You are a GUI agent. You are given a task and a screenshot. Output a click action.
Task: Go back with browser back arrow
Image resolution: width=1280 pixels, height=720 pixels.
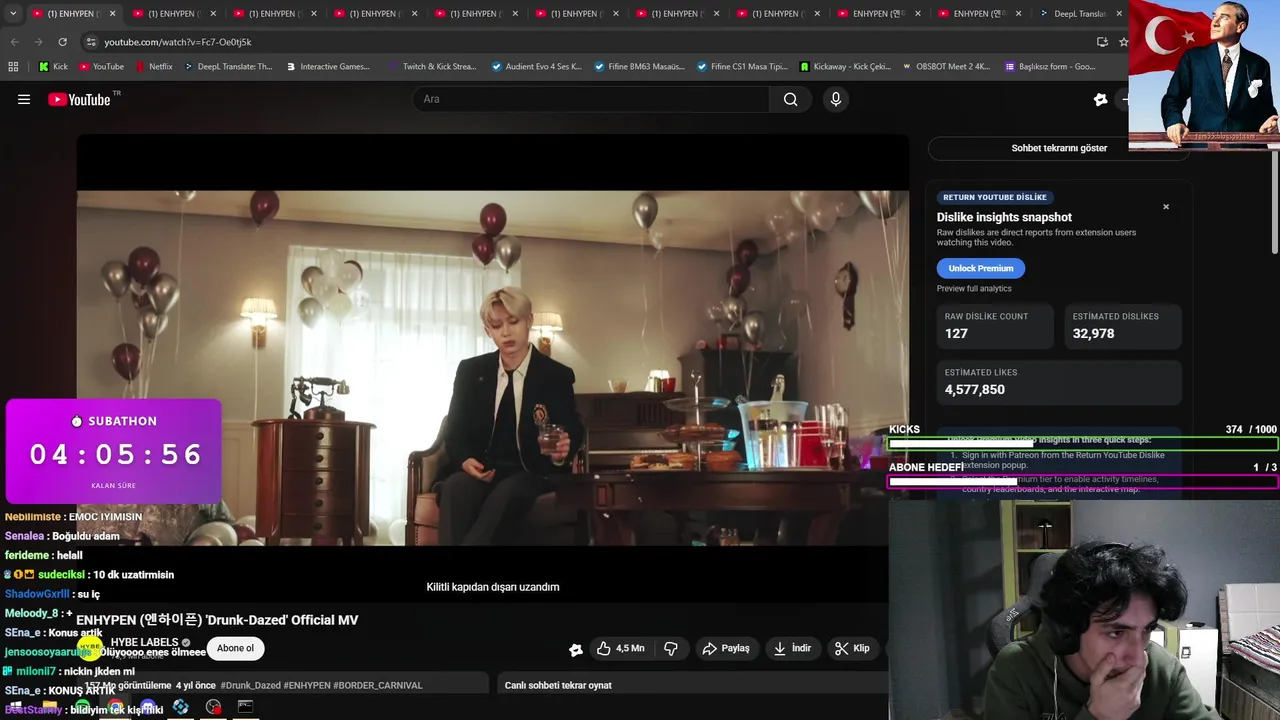14,42
